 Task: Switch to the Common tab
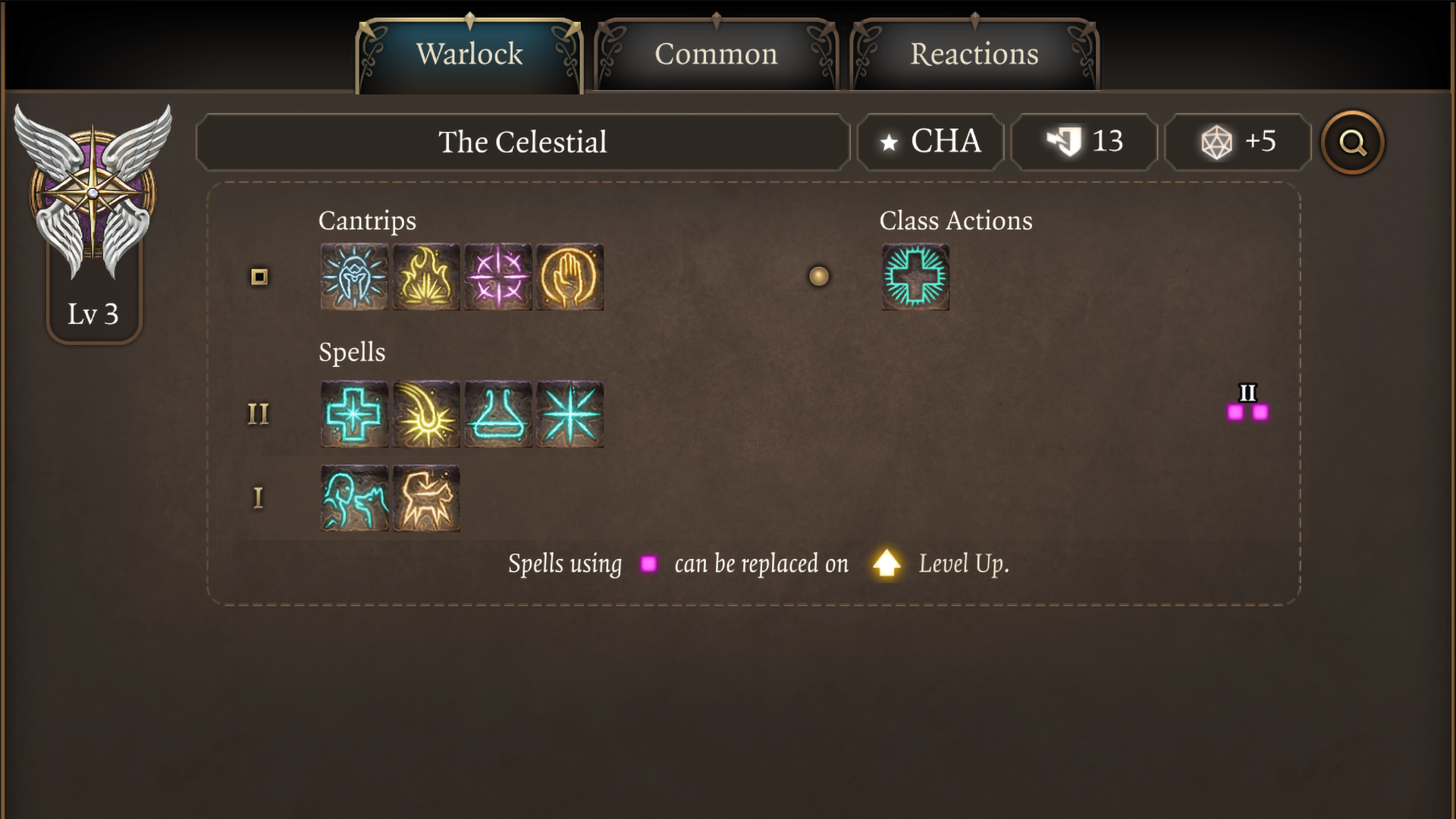[x=716, y=55]
